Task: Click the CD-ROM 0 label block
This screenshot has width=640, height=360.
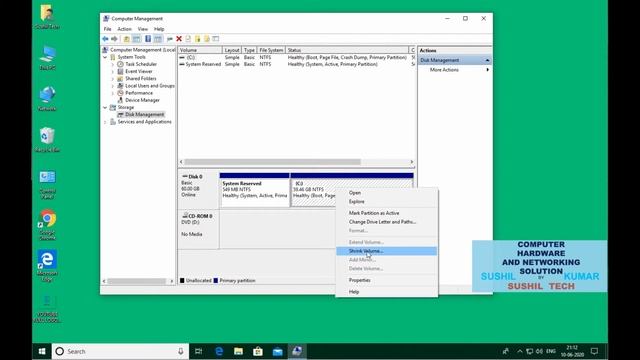Action: point(198,229)
